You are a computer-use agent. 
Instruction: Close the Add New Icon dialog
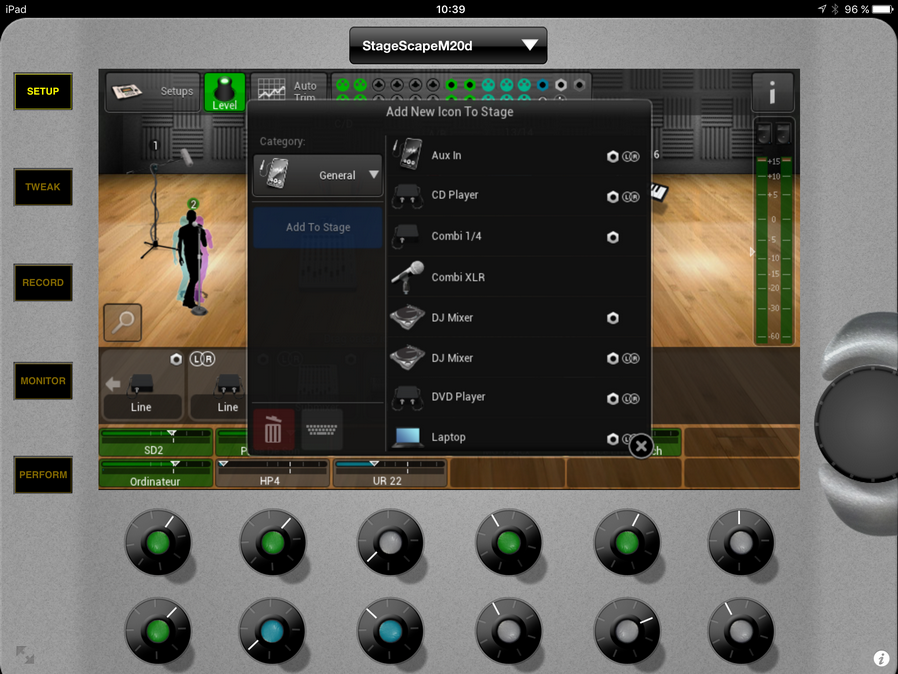tap(642, 446)
